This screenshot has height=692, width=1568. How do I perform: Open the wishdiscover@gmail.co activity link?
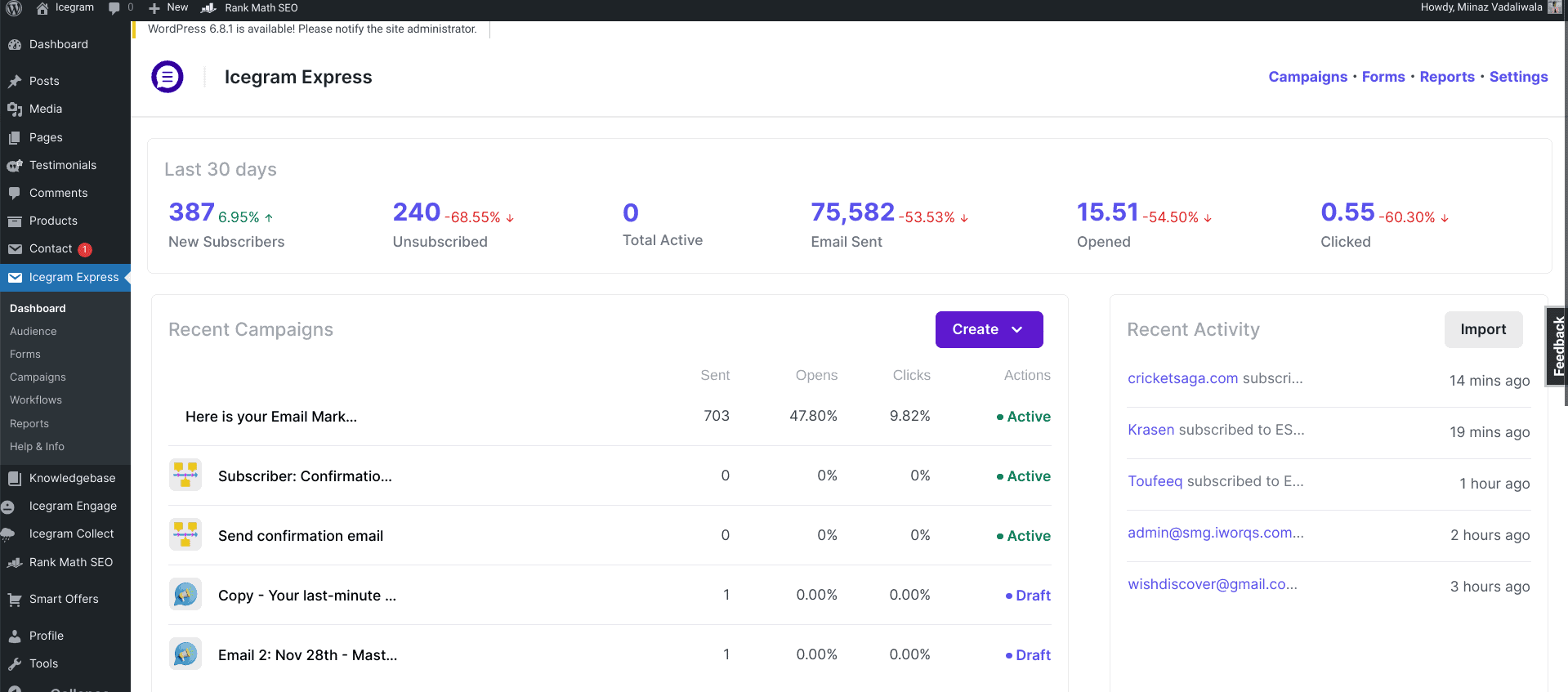click(x=1213, y=584)
